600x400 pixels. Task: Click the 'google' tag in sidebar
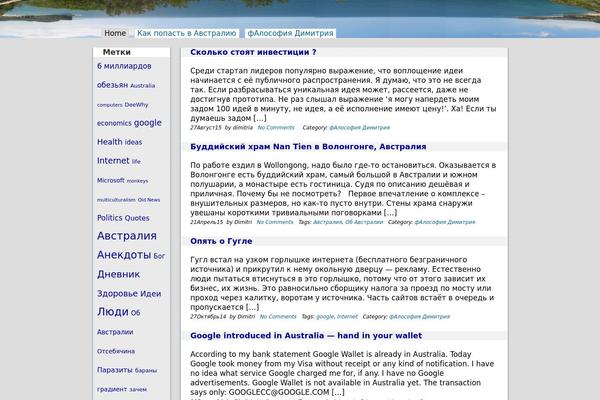(x=148, y=123)
